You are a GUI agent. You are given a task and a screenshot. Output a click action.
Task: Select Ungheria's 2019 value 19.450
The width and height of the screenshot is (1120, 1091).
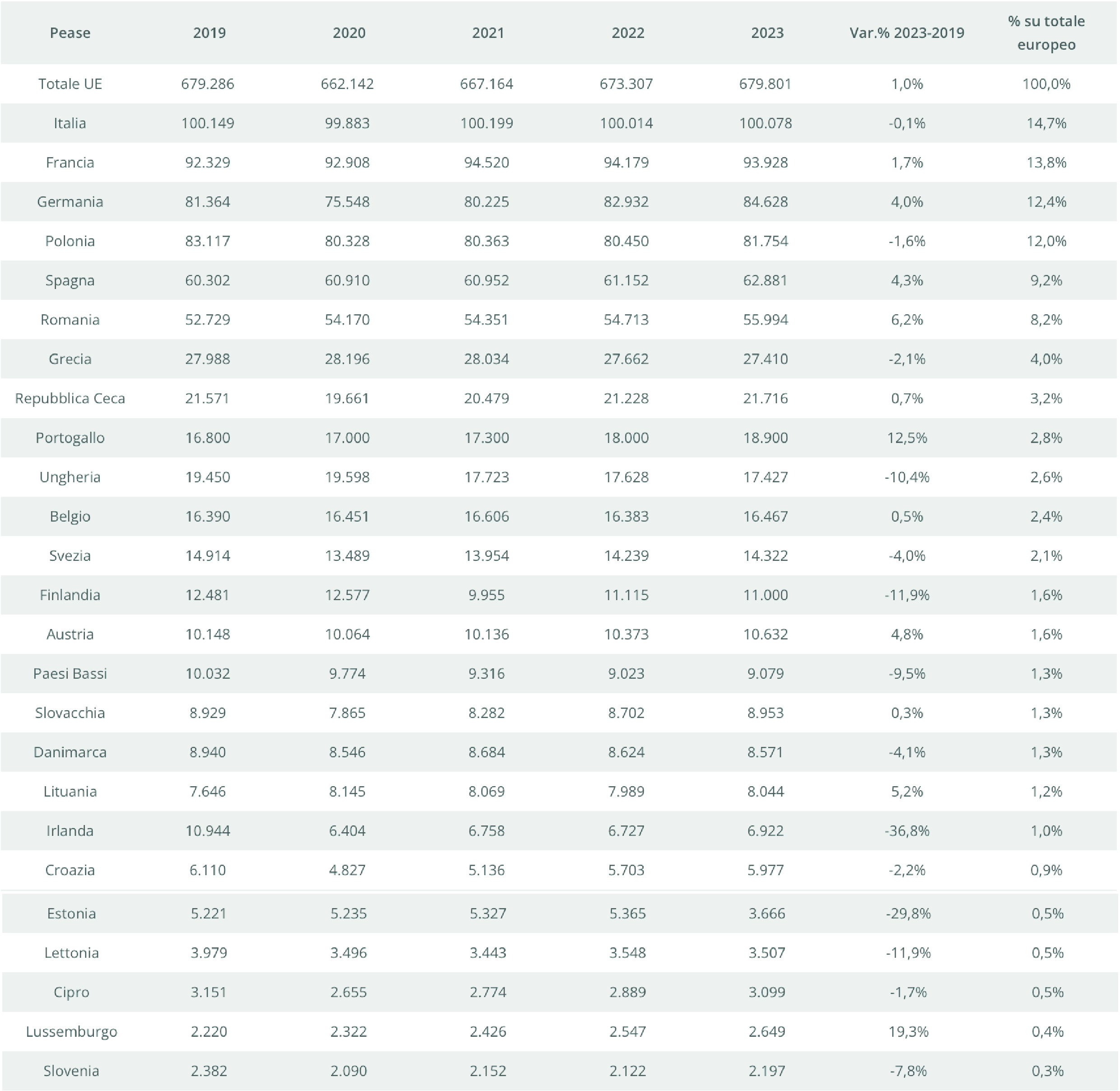(207, 477)
